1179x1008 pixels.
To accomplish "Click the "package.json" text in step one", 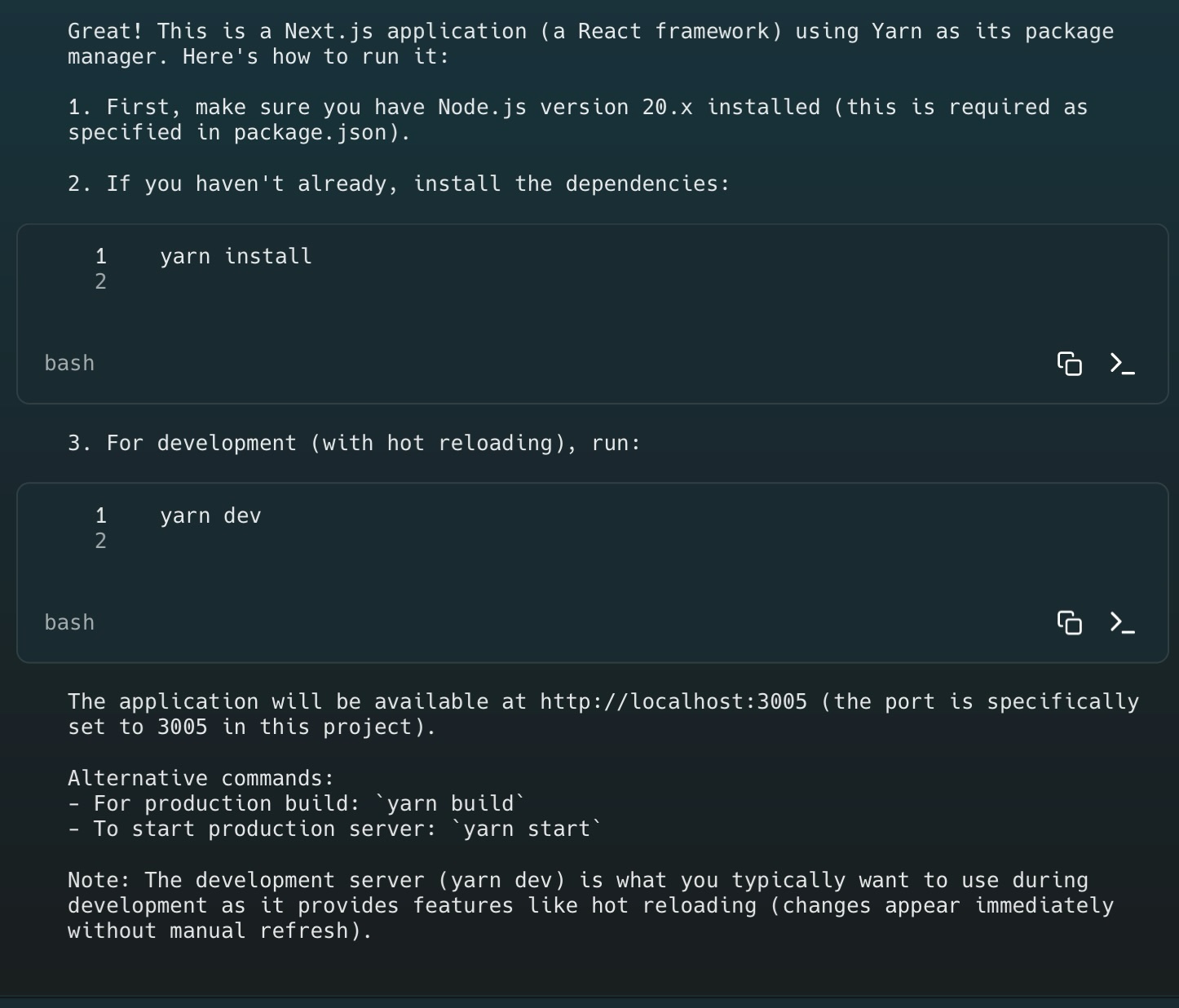I will 310,133.
